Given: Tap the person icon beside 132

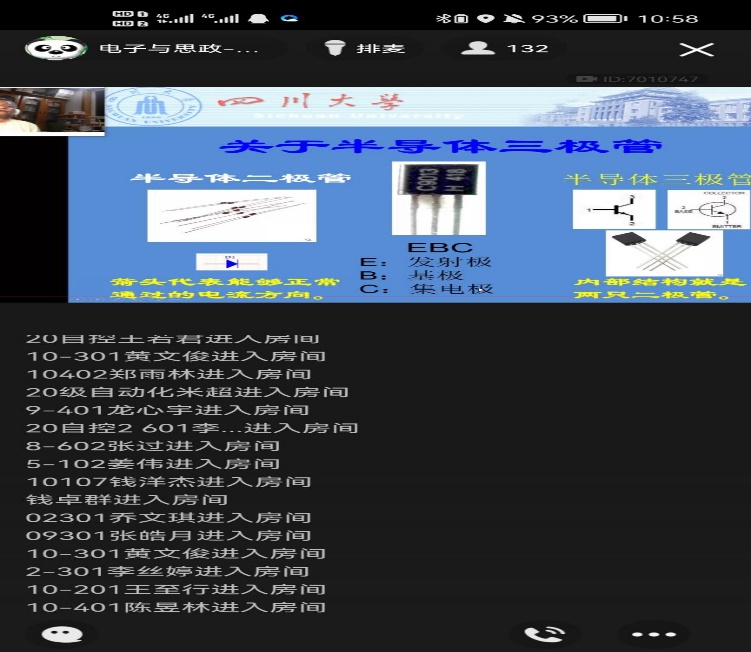Looking at the screenshot, I should point(478,48).
